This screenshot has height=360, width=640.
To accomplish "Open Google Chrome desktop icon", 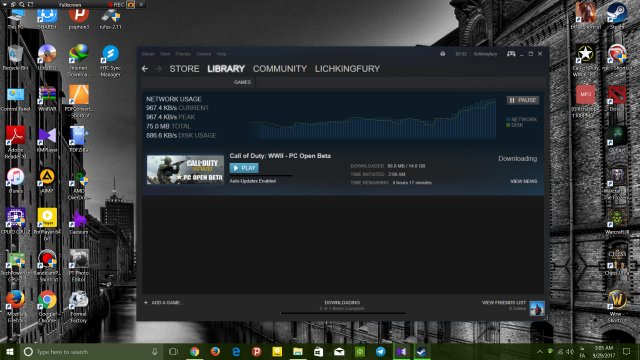I will [47, 306].
